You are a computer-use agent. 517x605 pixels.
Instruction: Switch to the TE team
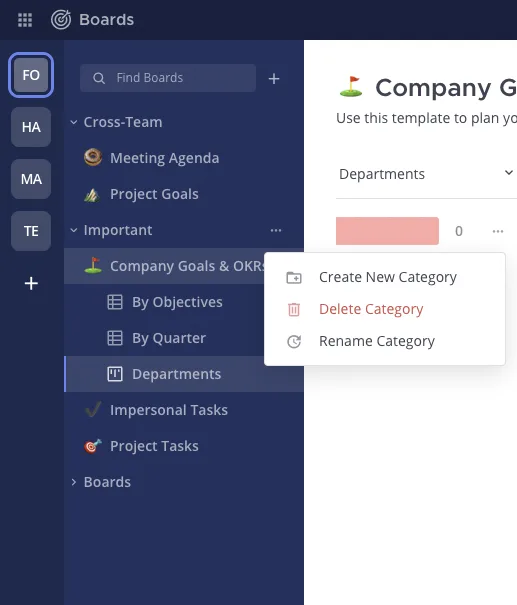tap(31, 231)
